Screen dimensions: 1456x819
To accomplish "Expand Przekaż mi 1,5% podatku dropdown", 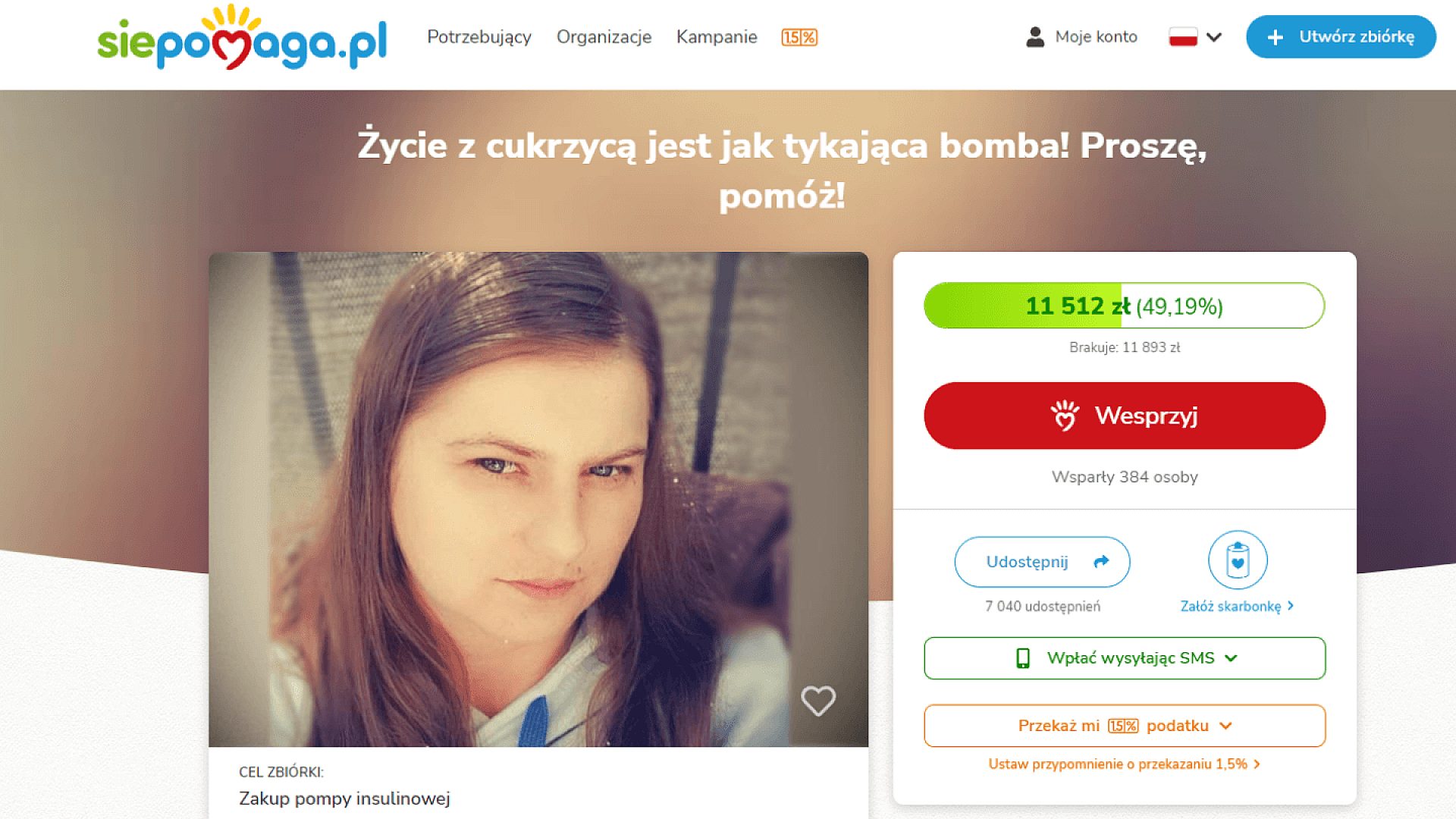I will (1125, 726).
